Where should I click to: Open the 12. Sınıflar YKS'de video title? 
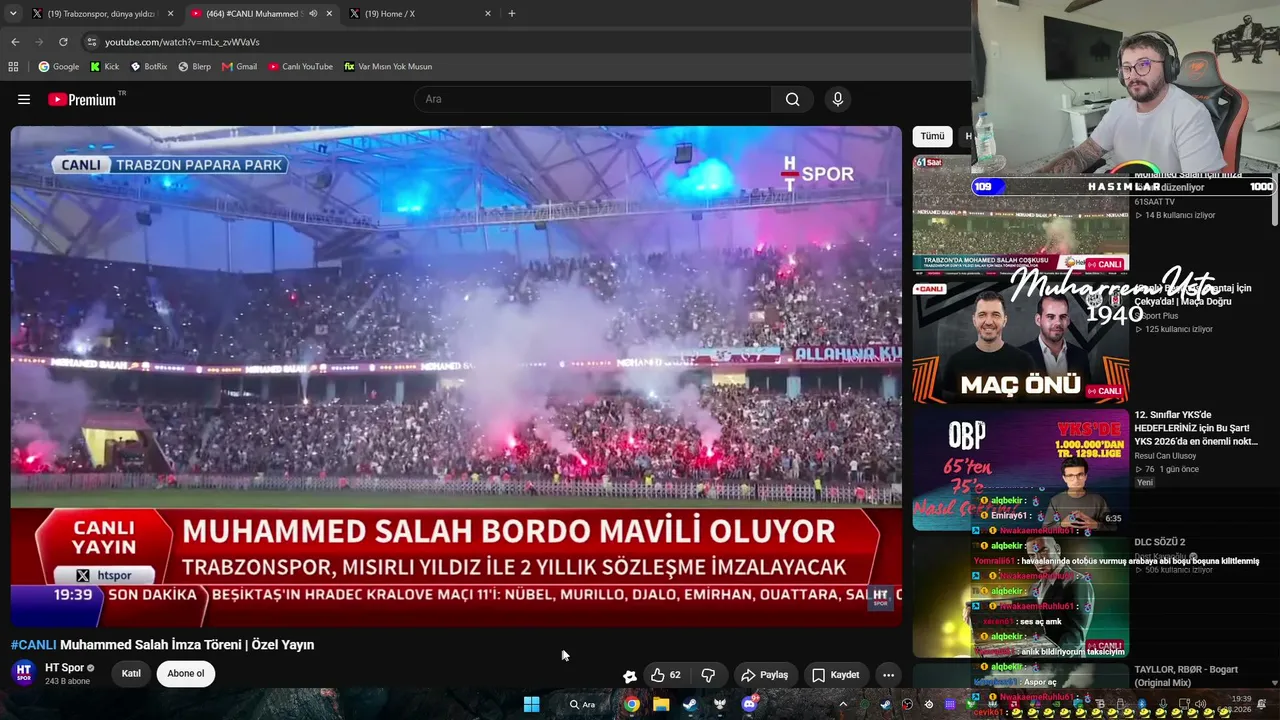click(1196, 428)
